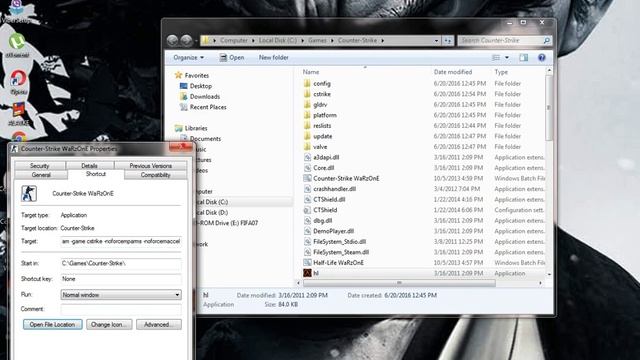Select the platform folder icon
The width and height of the screenshot is (640, 360).
(307, 115)
